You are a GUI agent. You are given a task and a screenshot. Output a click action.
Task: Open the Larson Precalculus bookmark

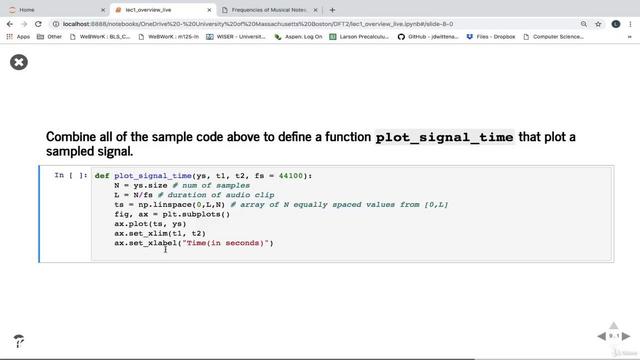coord(359,37)
